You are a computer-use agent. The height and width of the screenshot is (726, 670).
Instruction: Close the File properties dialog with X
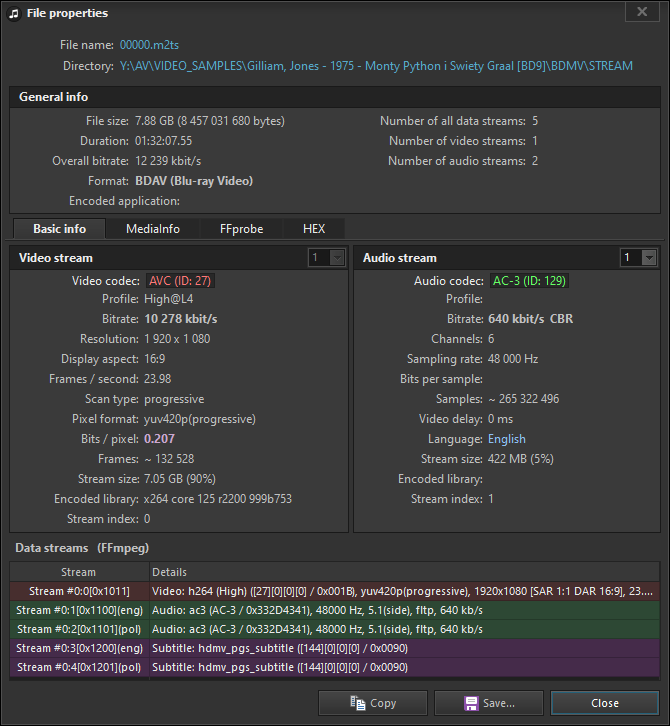click(x=641, y=12)
